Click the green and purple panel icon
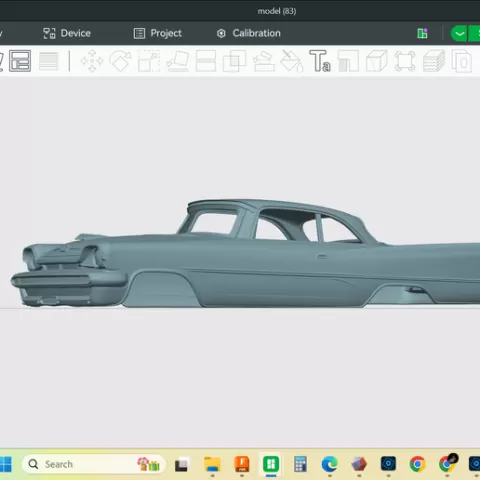 tap(422, 33)
